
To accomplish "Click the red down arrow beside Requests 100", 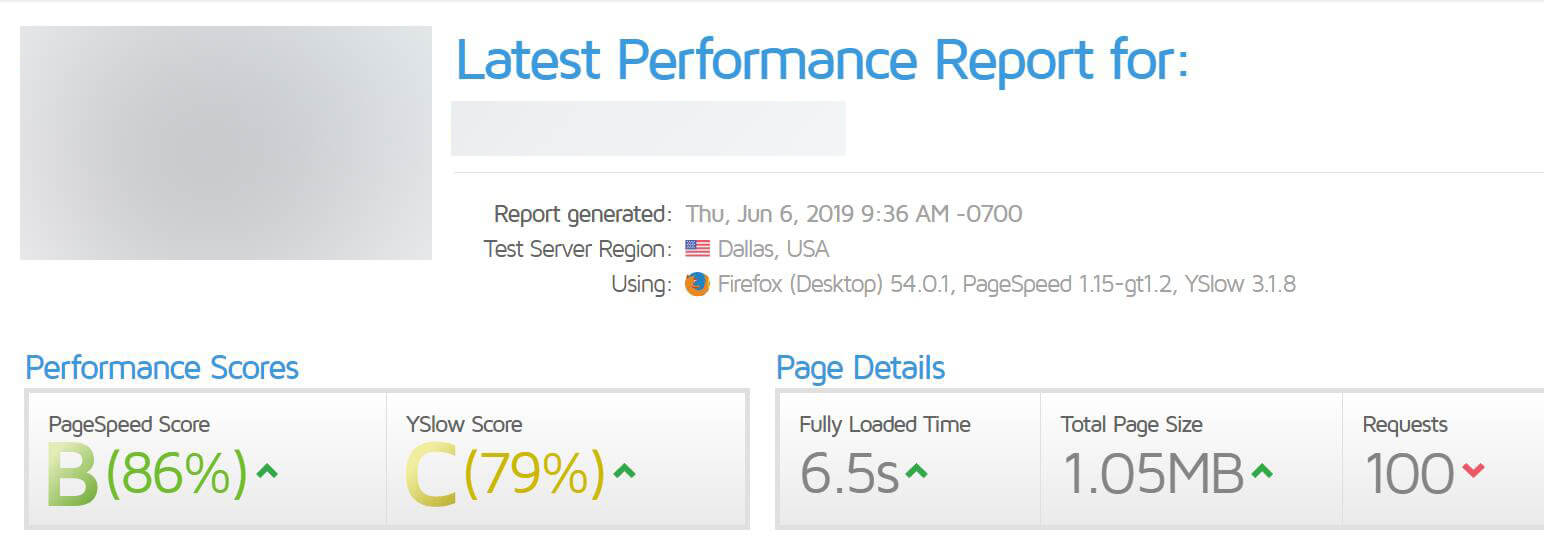I will pyautogui.click(x=1473, y=471).
